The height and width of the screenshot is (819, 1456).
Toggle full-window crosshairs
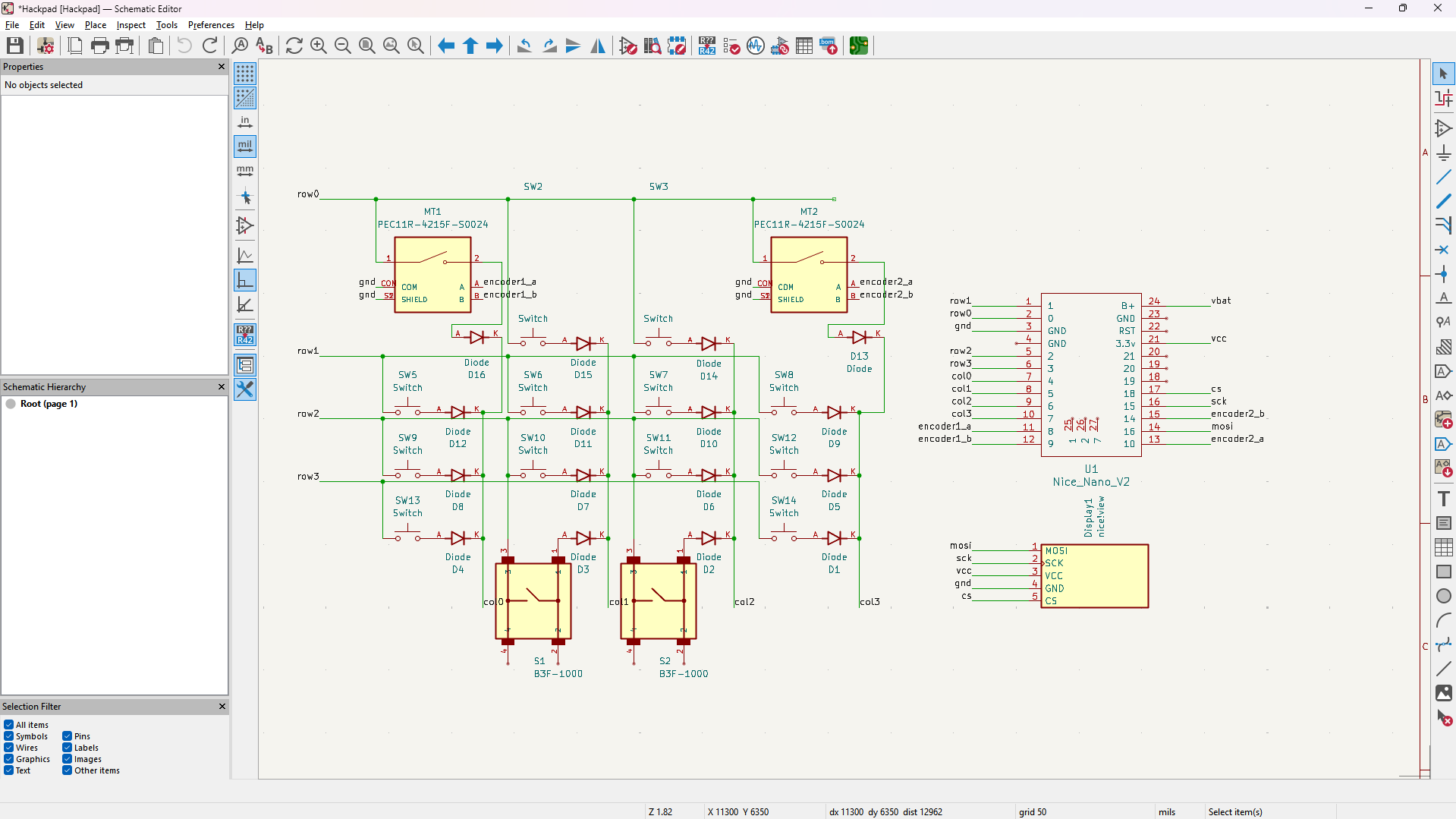(x=245, y=197)
